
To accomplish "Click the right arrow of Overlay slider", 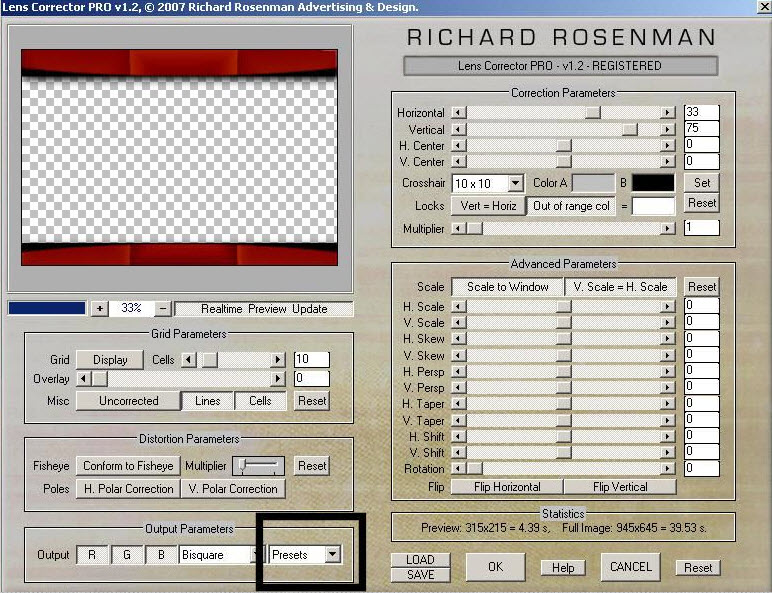I will (x=278, y=379).
